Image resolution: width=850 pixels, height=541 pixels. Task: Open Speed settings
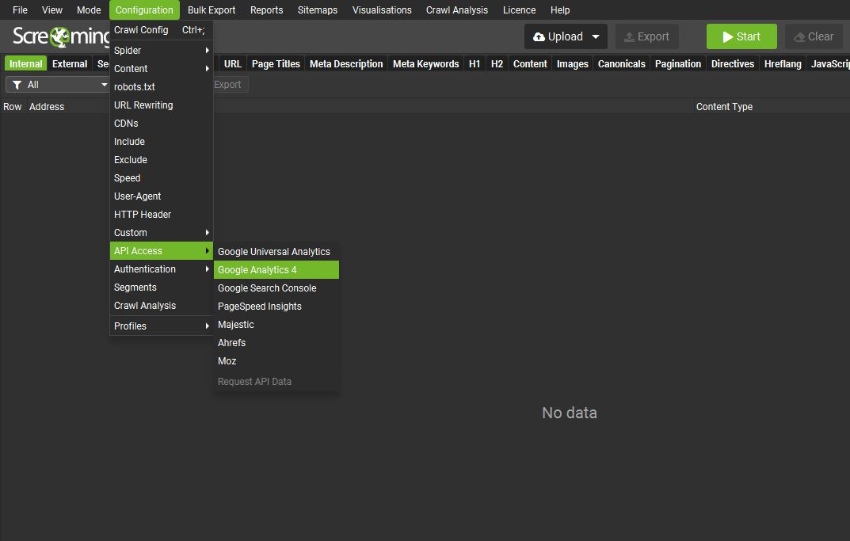click(x=161, y=178)
